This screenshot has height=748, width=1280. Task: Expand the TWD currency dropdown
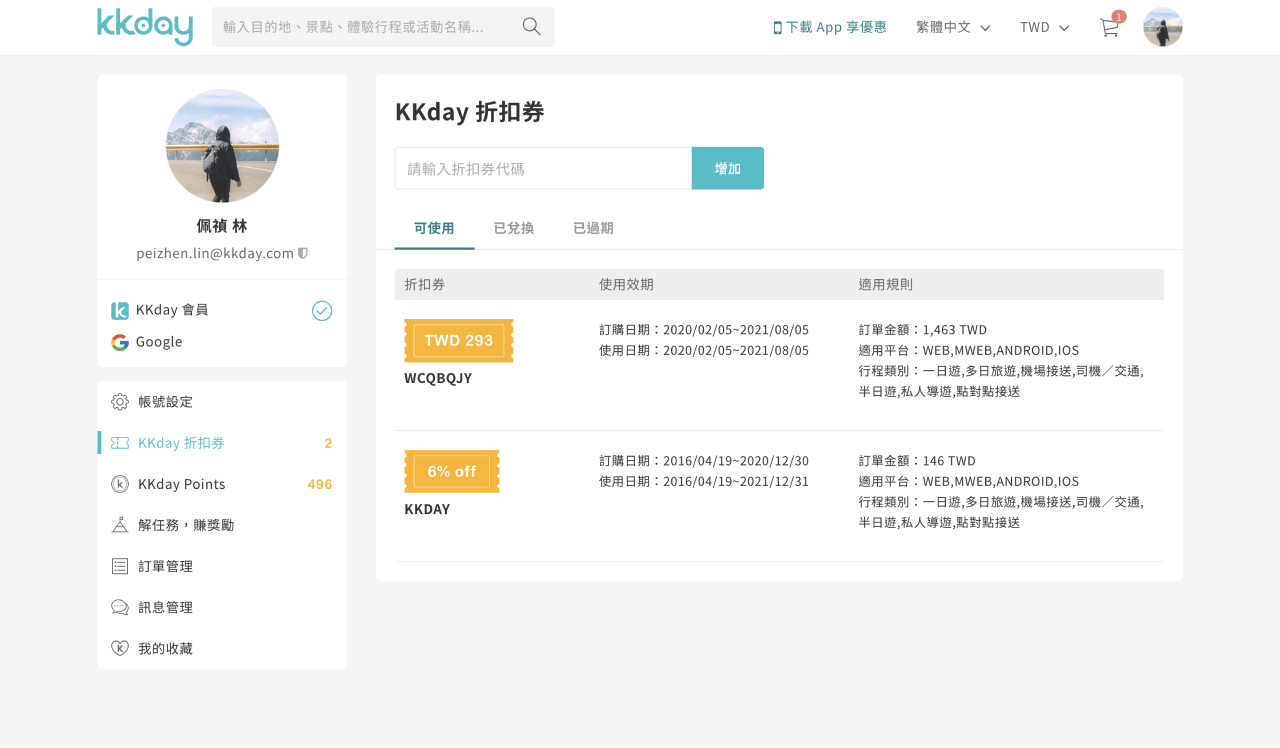coord(1044,27)
